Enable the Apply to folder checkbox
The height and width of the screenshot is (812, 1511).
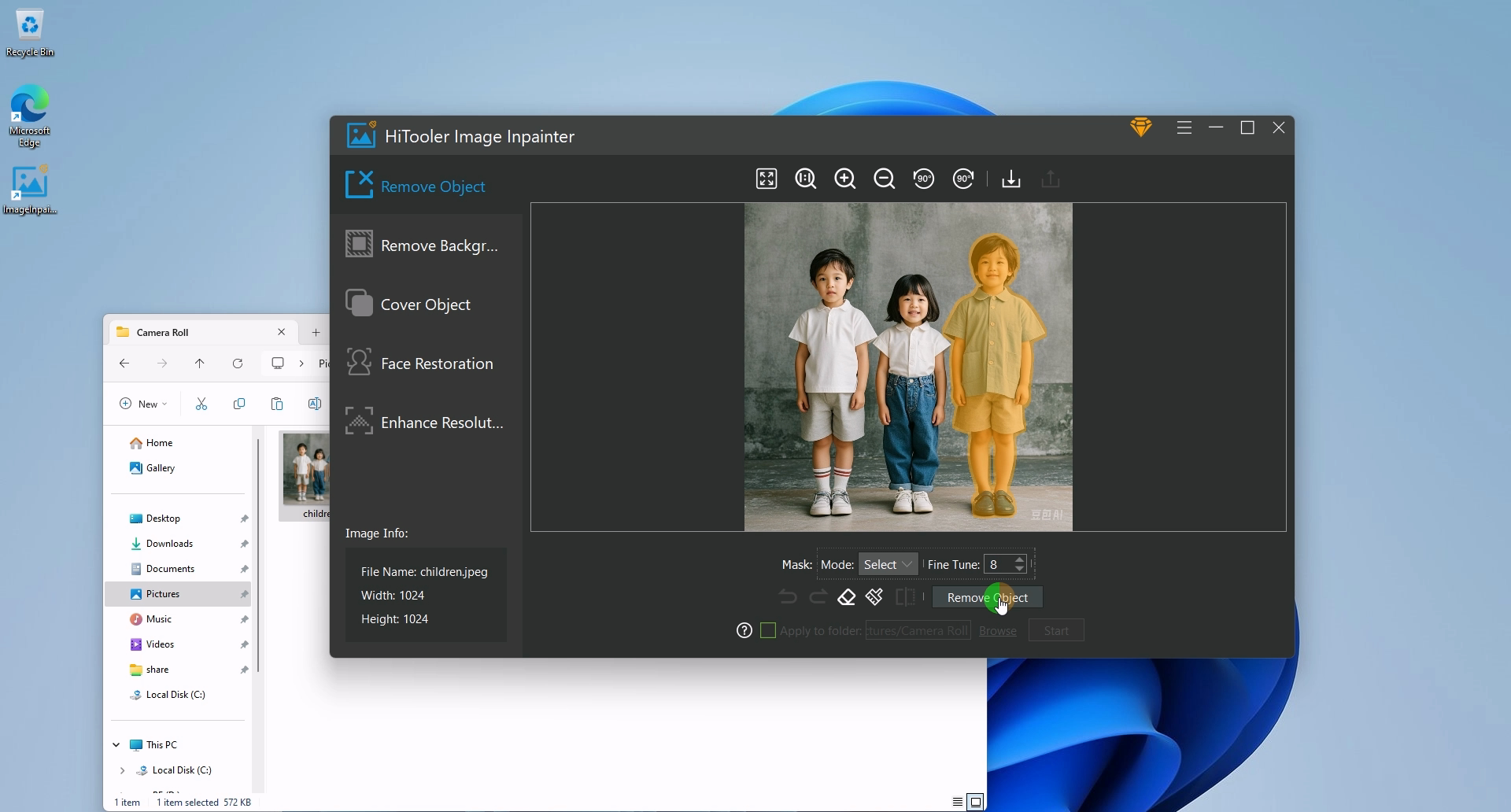tap(768, 630)
